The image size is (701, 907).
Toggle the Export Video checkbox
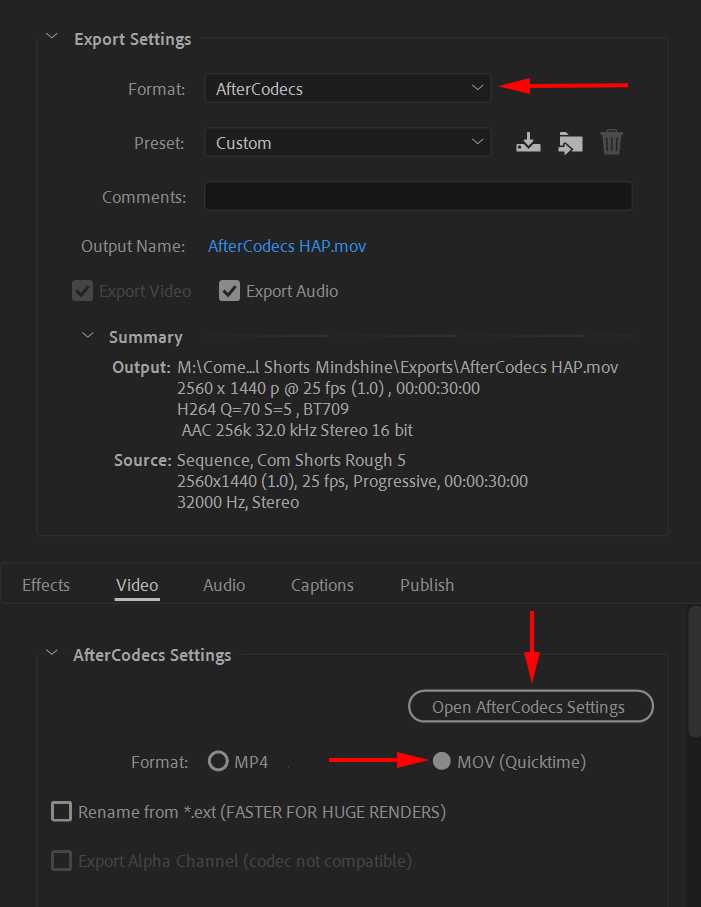[82, 291]
